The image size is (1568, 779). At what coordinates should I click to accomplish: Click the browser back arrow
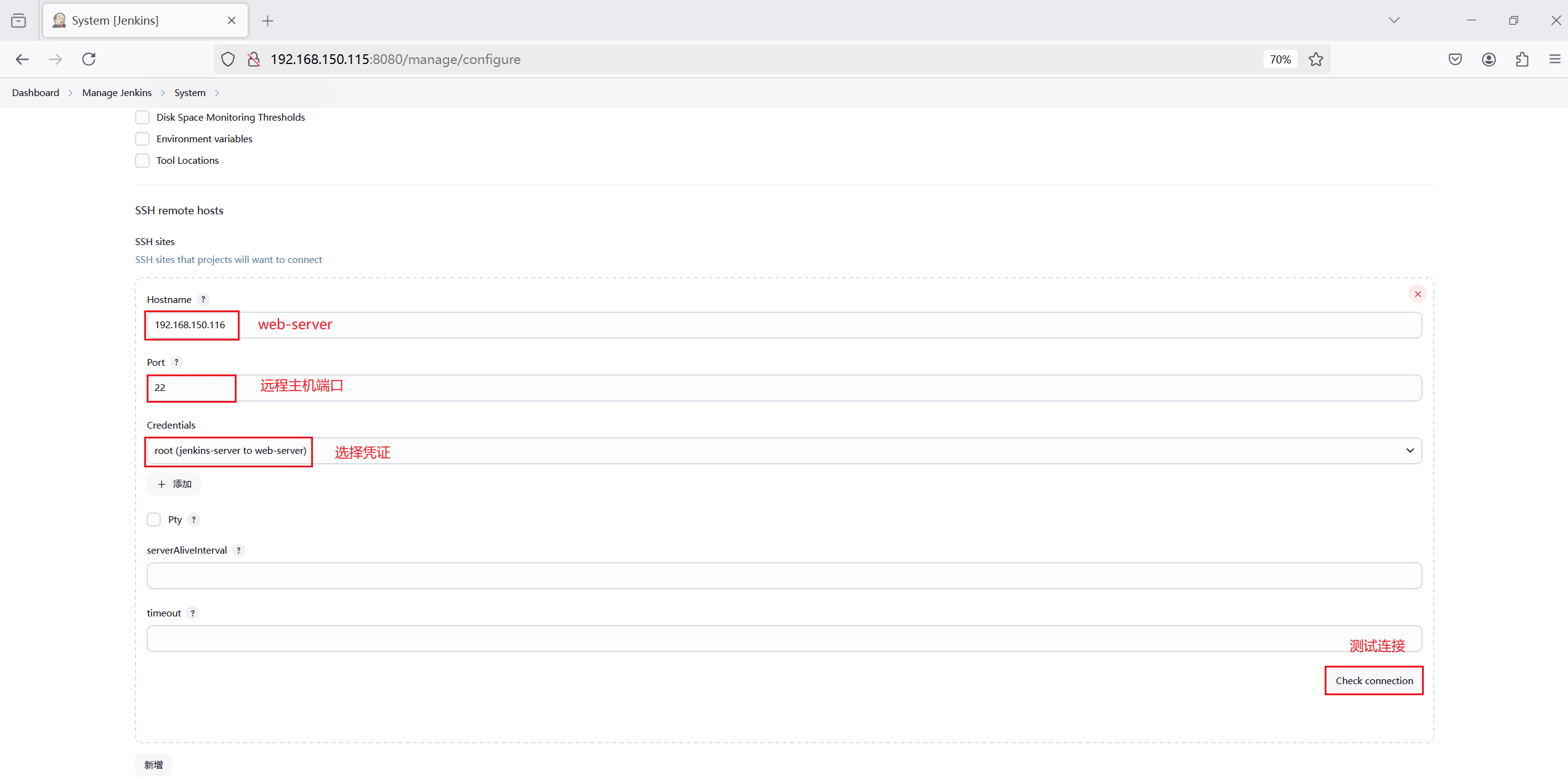tap(22, 59)
